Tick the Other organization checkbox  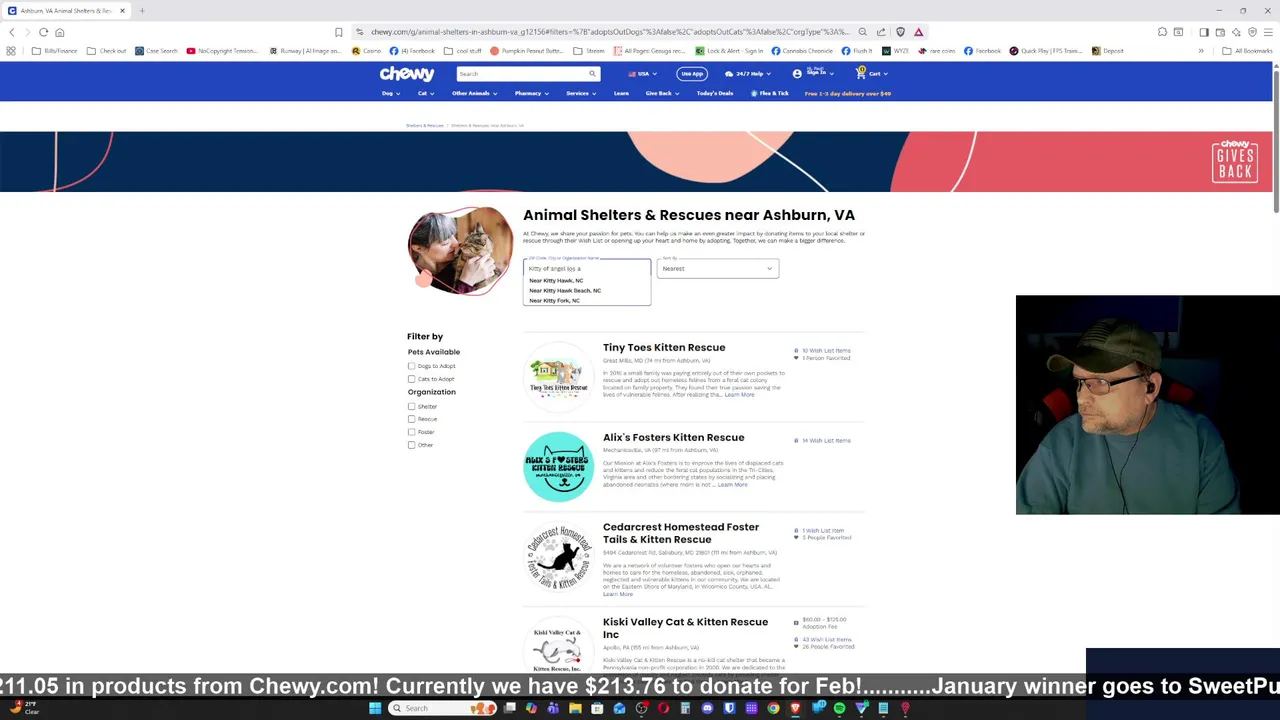coord(411,445)
